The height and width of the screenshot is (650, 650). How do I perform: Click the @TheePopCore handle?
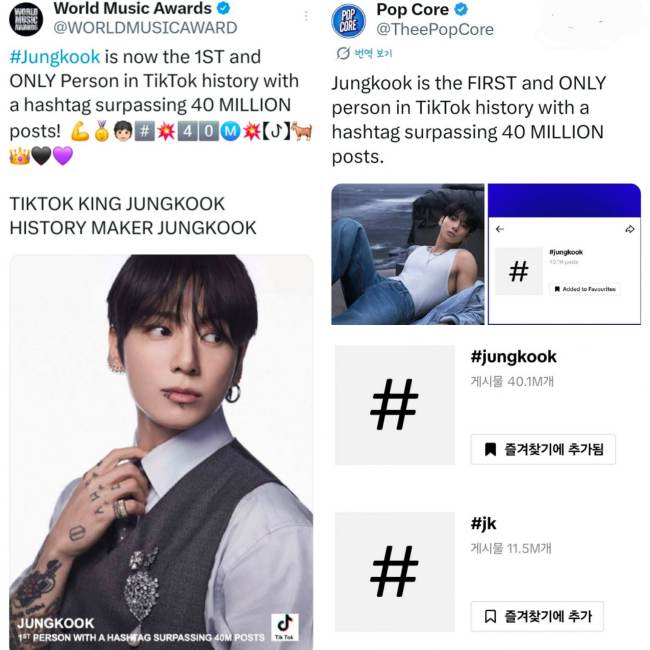(x=435, y=29)
